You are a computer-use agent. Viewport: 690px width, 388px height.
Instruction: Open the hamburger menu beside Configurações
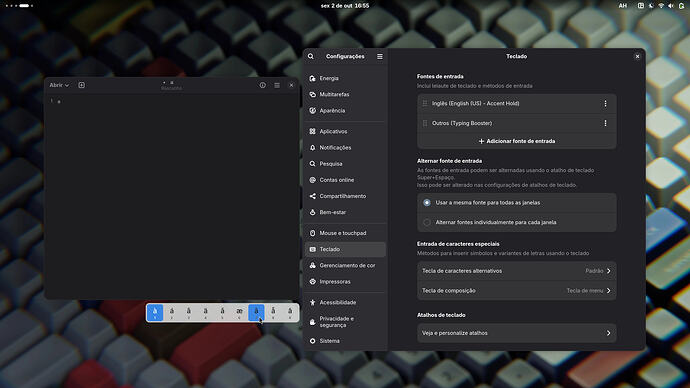point(380,56)
